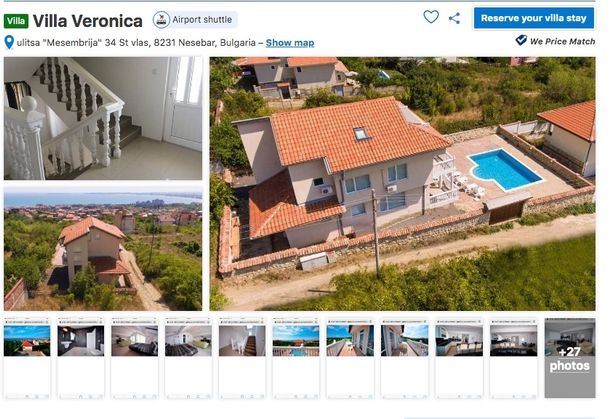This screenshot has width=615, height=419.
Task: Open the villa with sea view photo
Action: [x=103, y=249]
